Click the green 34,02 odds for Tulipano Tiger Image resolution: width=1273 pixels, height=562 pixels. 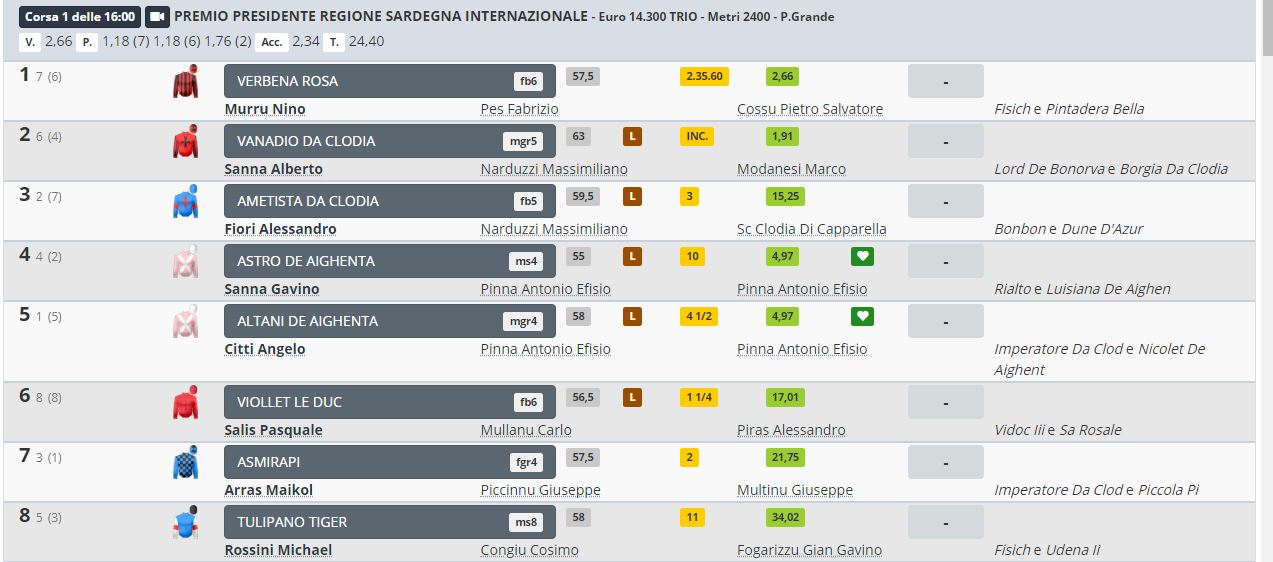pyautogui.click(x=785, y=518)
